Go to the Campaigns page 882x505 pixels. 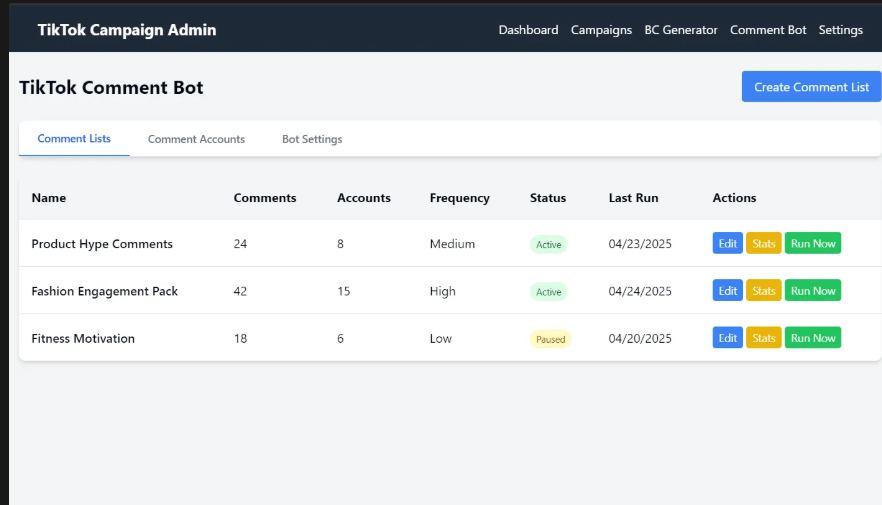coord(601,30)
